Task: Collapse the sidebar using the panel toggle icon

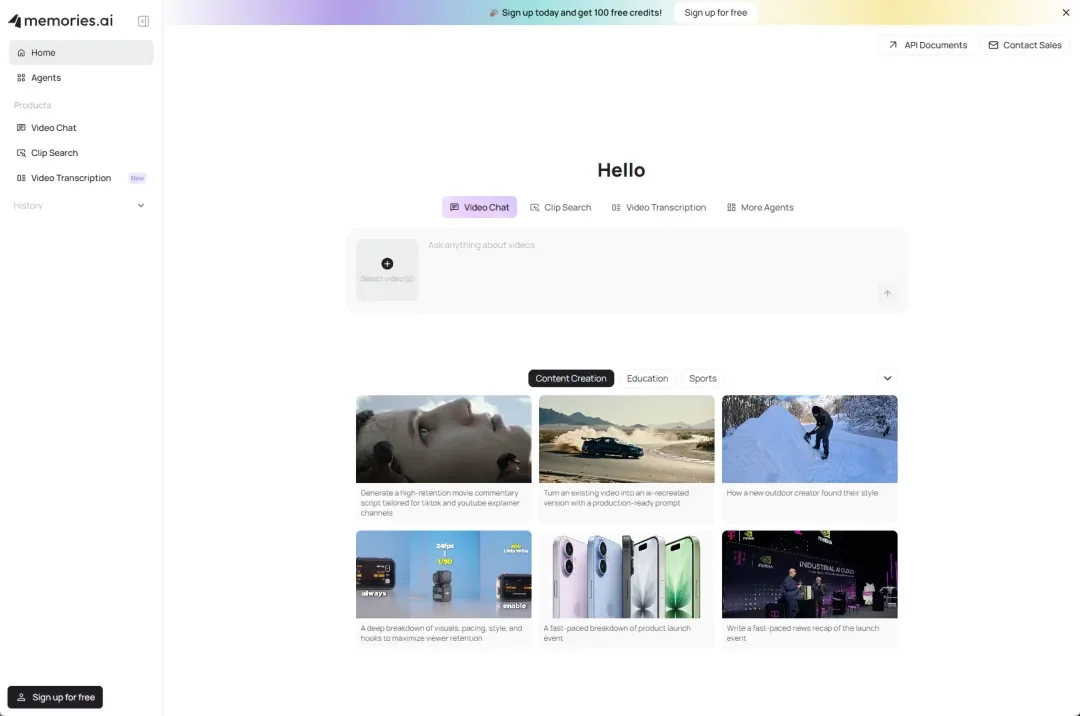Action: pyautogui.click(x=143, y=20)
